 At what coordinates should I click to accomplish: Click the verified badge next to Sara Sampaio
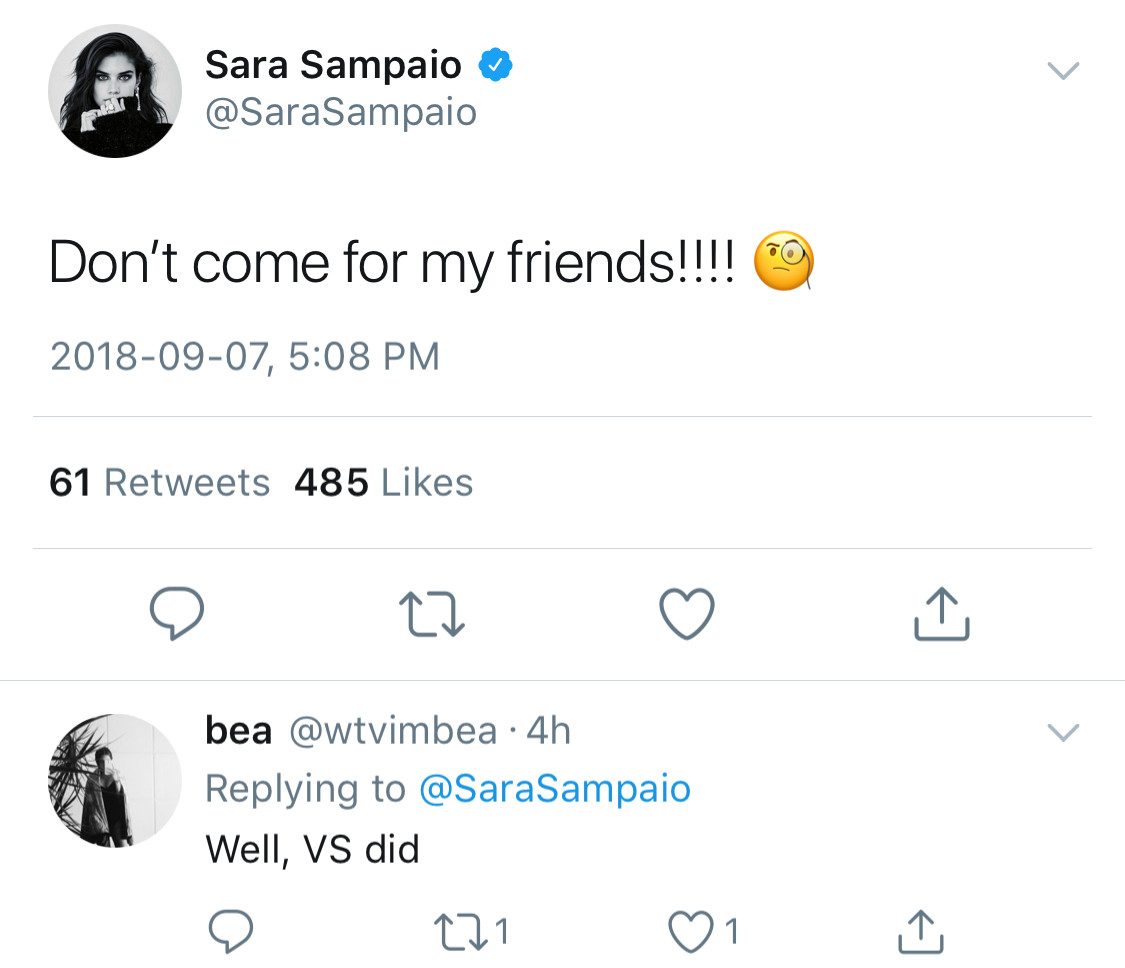495,66
